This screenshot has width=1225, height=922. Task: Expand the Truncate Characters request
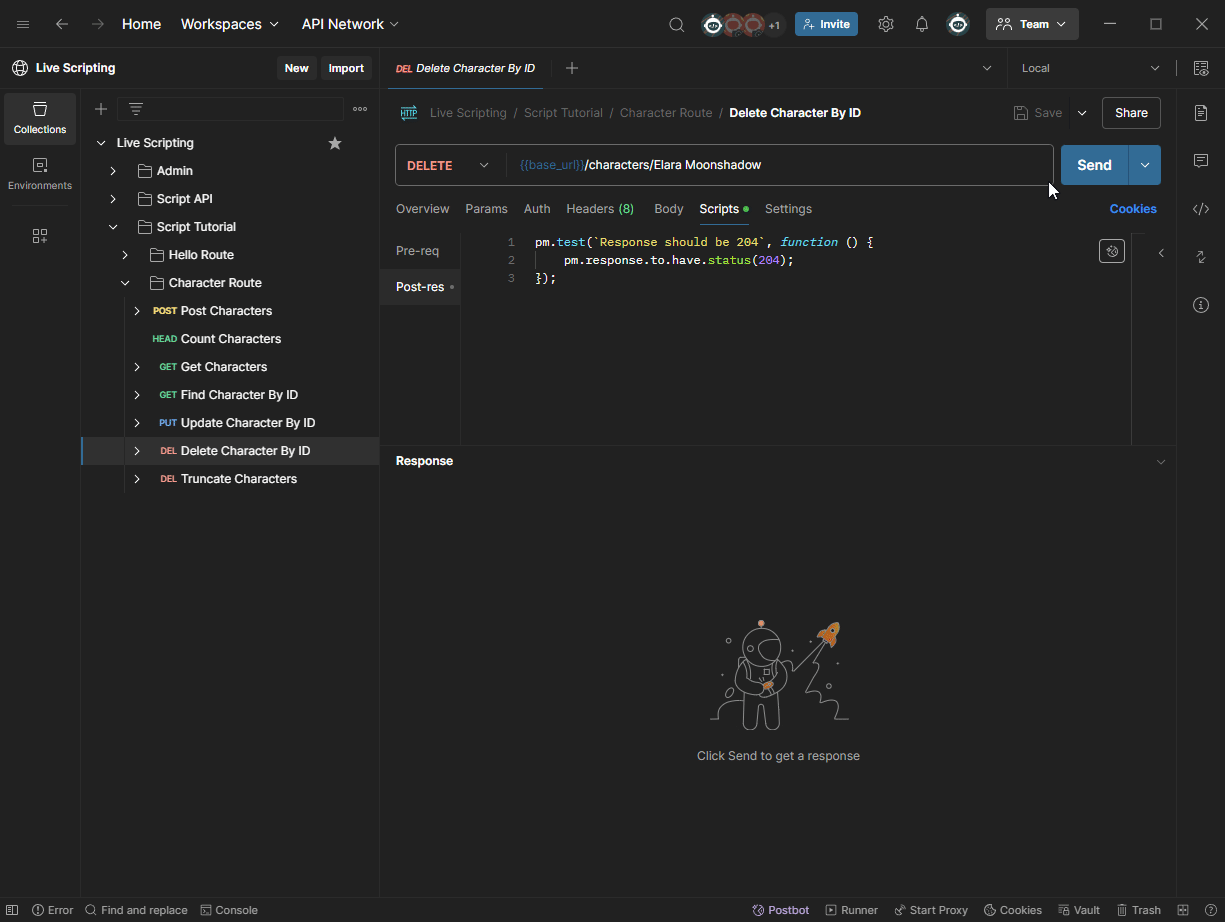137,479
